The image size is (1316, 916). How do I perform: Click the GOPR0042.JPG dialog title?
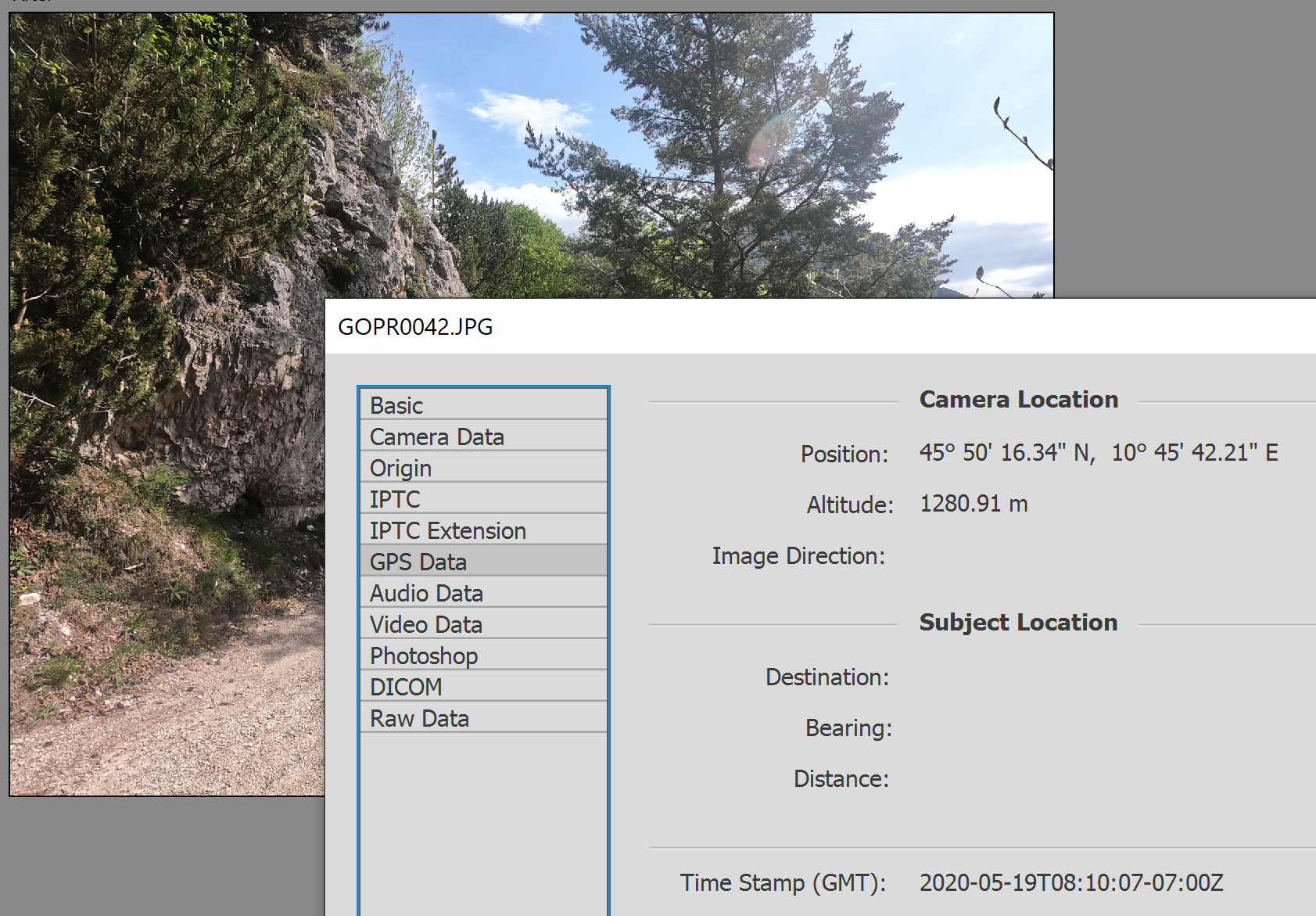(x=415, y=327)
